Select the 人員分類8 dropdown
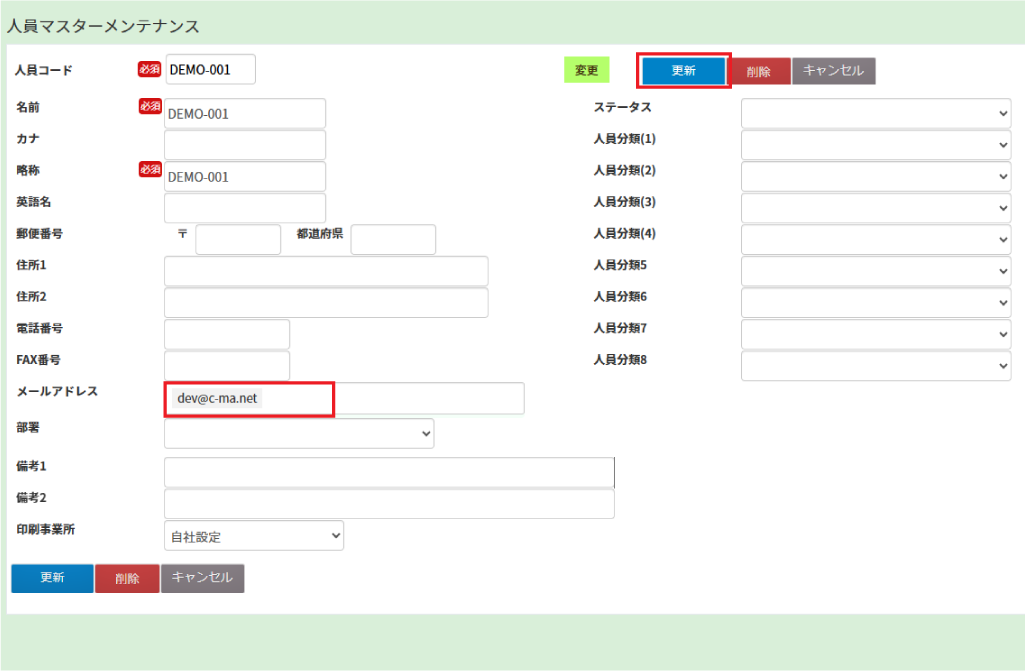Viewport: 1025px width, 671px height. 875,366
